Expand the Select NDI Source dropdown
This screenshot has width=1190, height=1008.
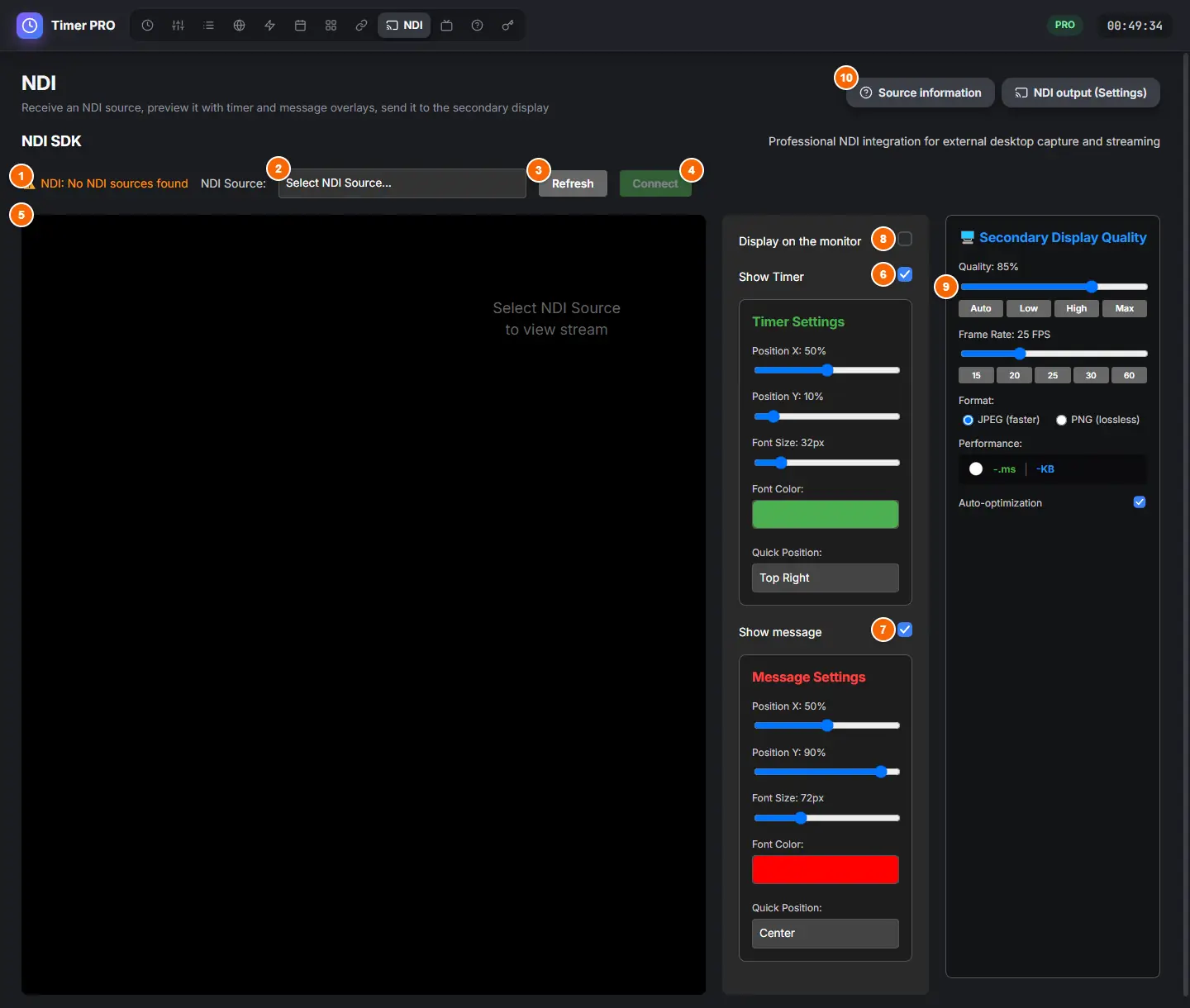(402, 183)
